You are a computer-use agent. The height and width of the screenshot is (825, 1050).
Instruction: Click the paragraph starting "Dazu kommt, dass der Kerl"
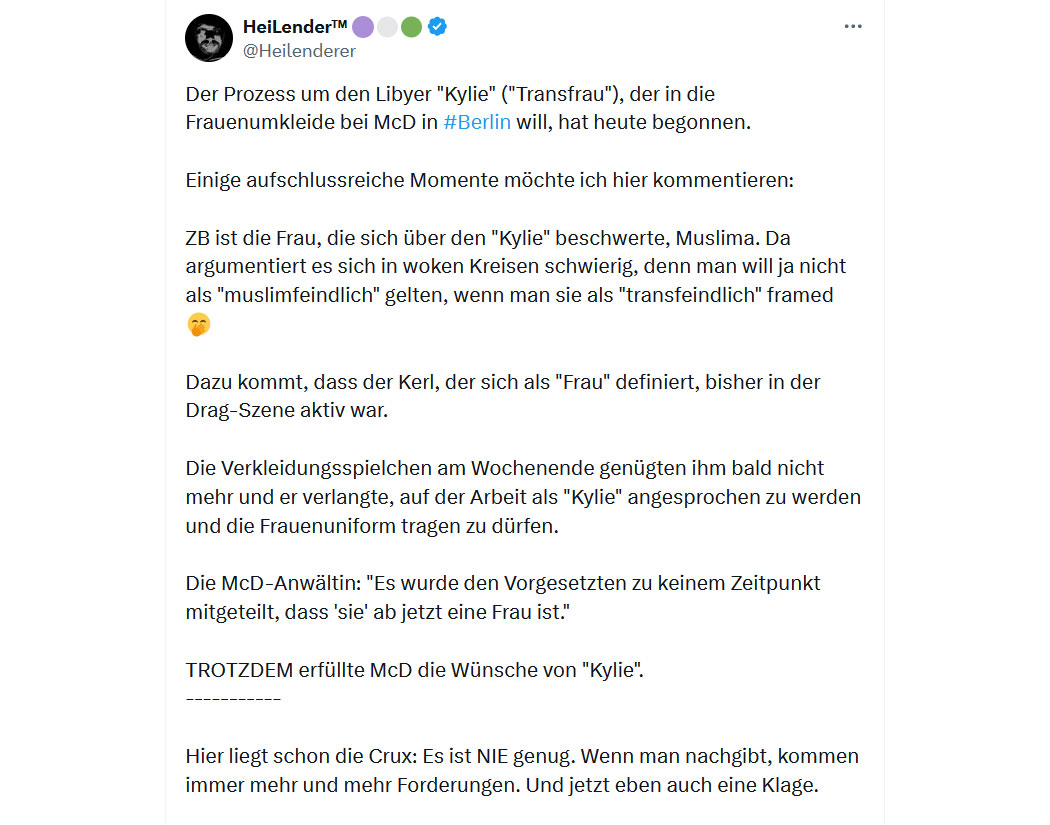pyautogui.click(x=503, y=396)
